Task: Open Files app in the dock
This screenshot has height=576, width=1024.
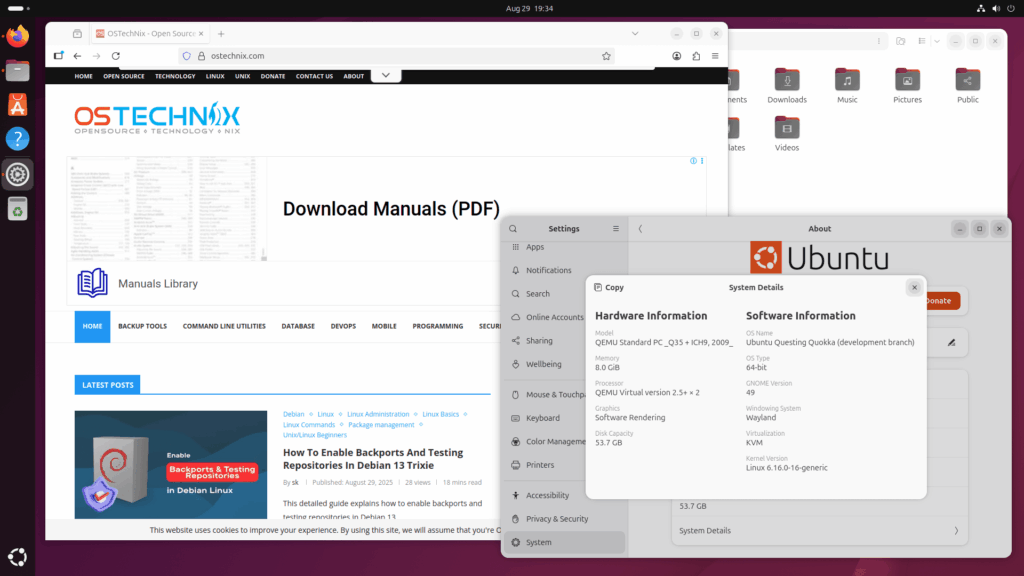Action: click(x=18, y=71)
